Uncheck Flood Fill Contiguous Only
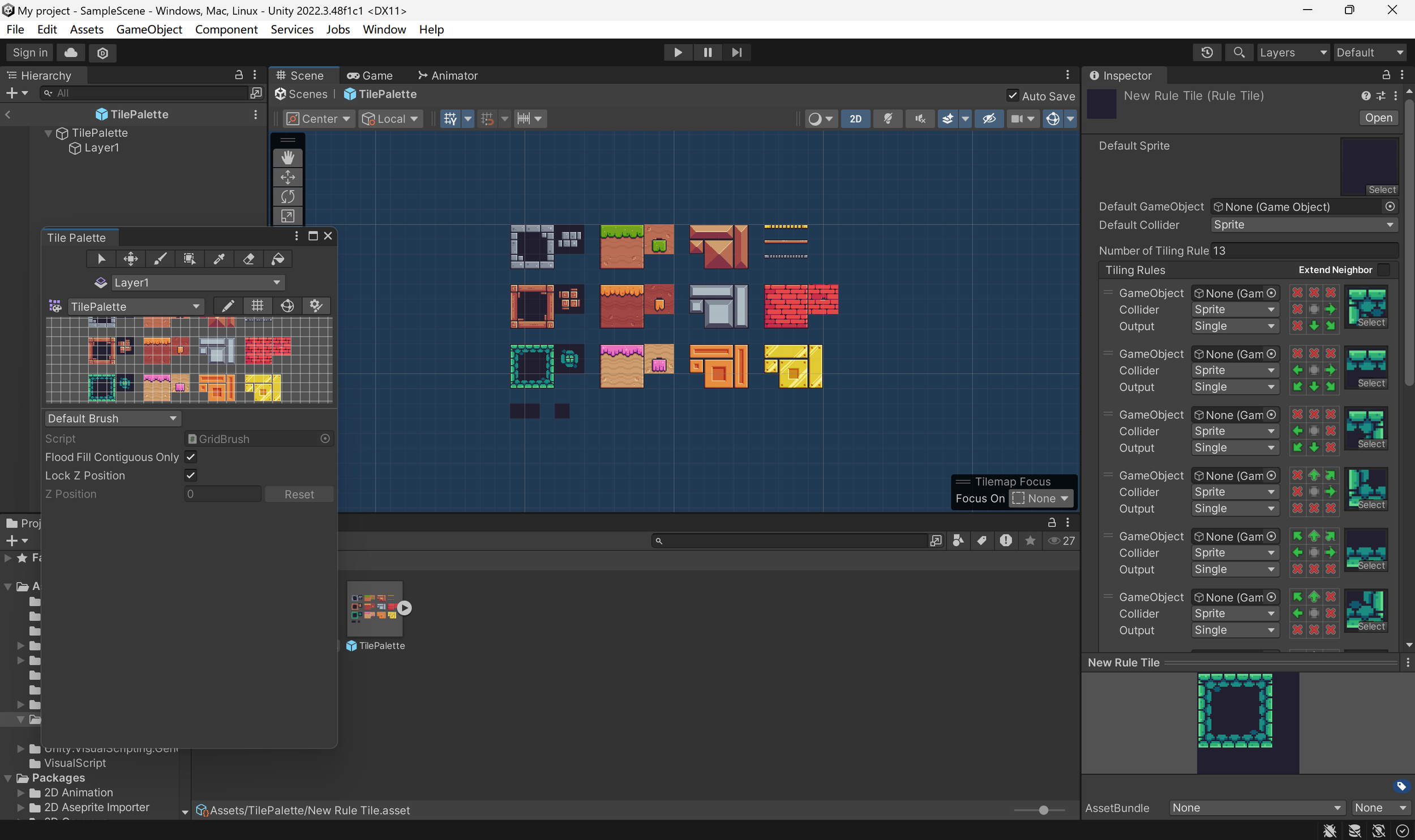The width and height of the screenshot is (1415, 840). tap(191, 457)
